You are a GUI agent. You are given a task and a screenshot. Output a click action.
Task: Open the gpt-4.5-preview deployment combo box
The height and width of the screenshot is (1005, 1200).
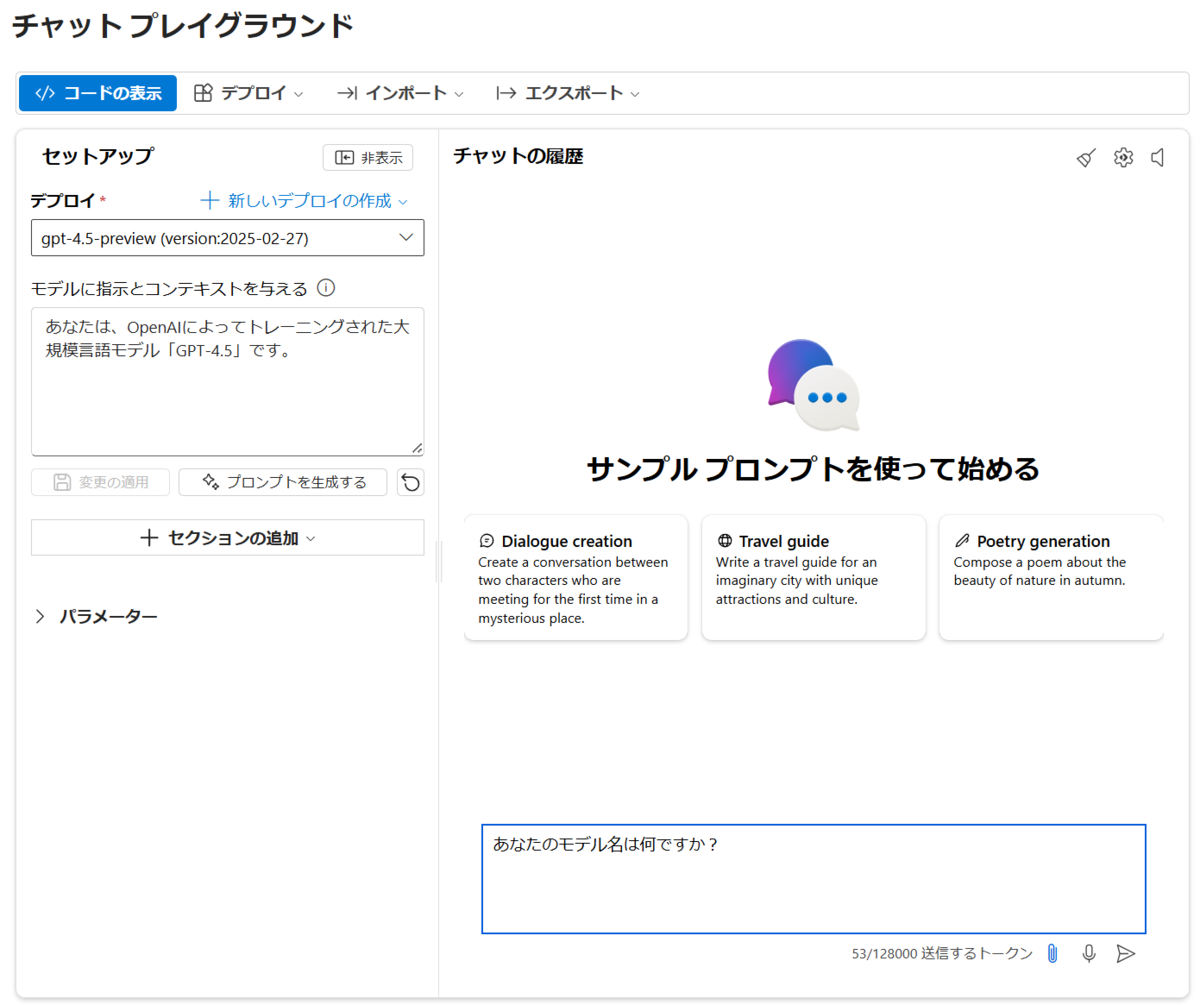tap(228, 238)
